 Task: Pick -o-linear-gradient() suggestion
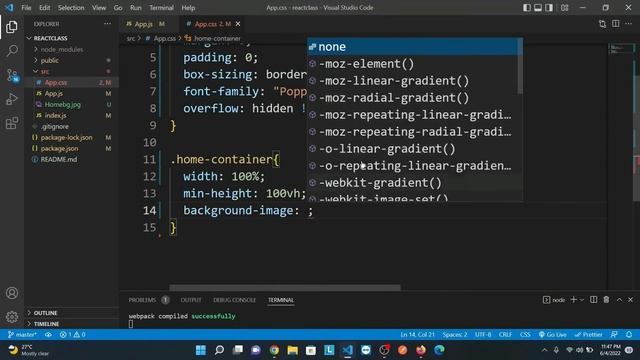pyautogui.click(x=412, y=149)
